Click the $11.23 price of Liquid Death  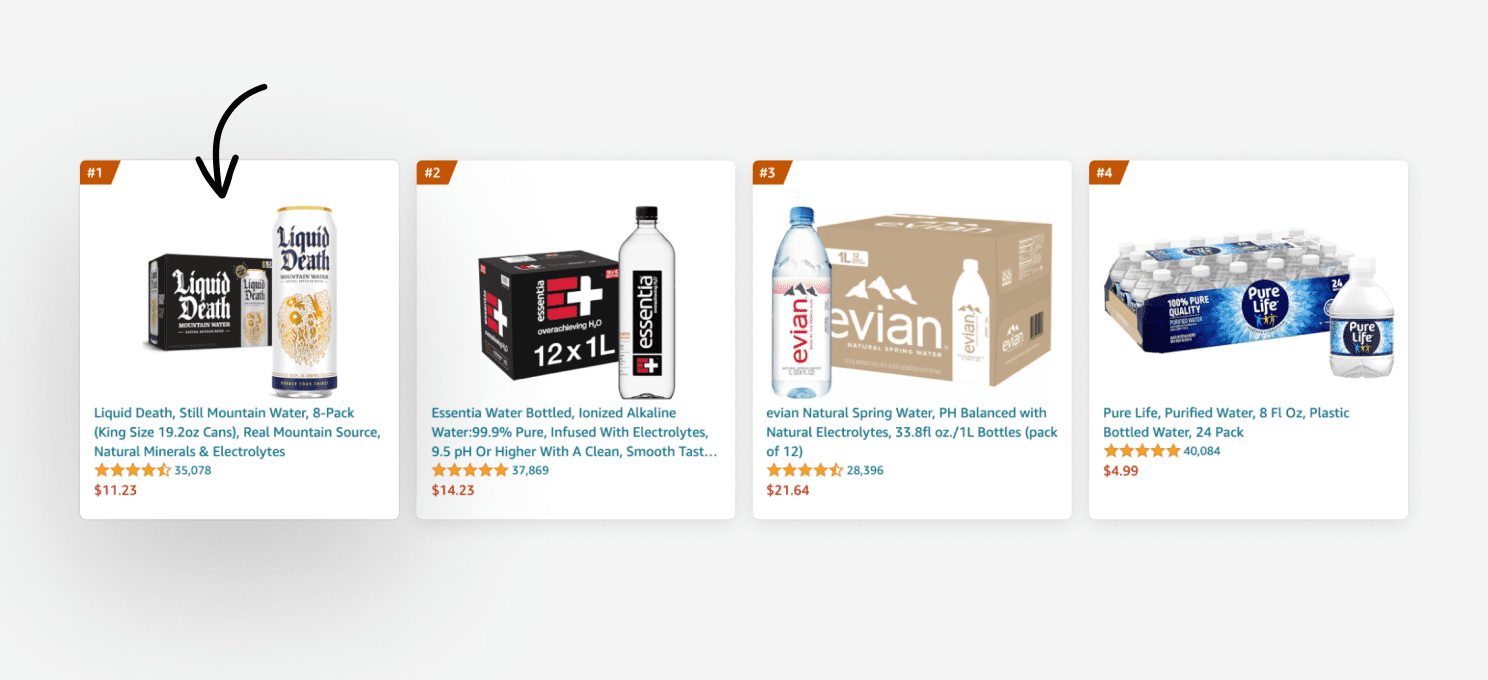pyautogui.click(x=115, y=491)
